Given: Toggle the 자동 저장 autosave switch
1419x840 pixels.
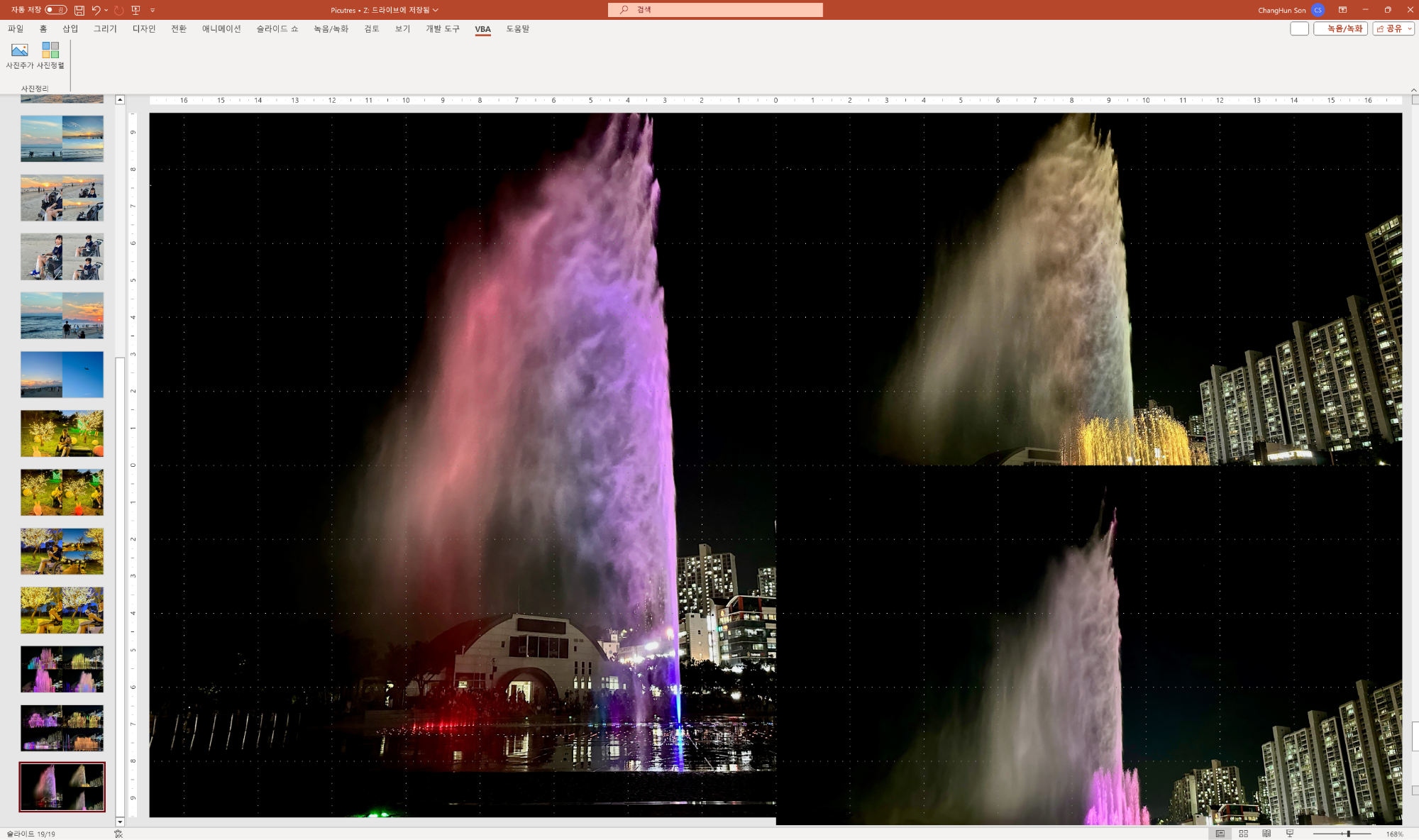Looking at the screenshot, I should tap(55, 10).
